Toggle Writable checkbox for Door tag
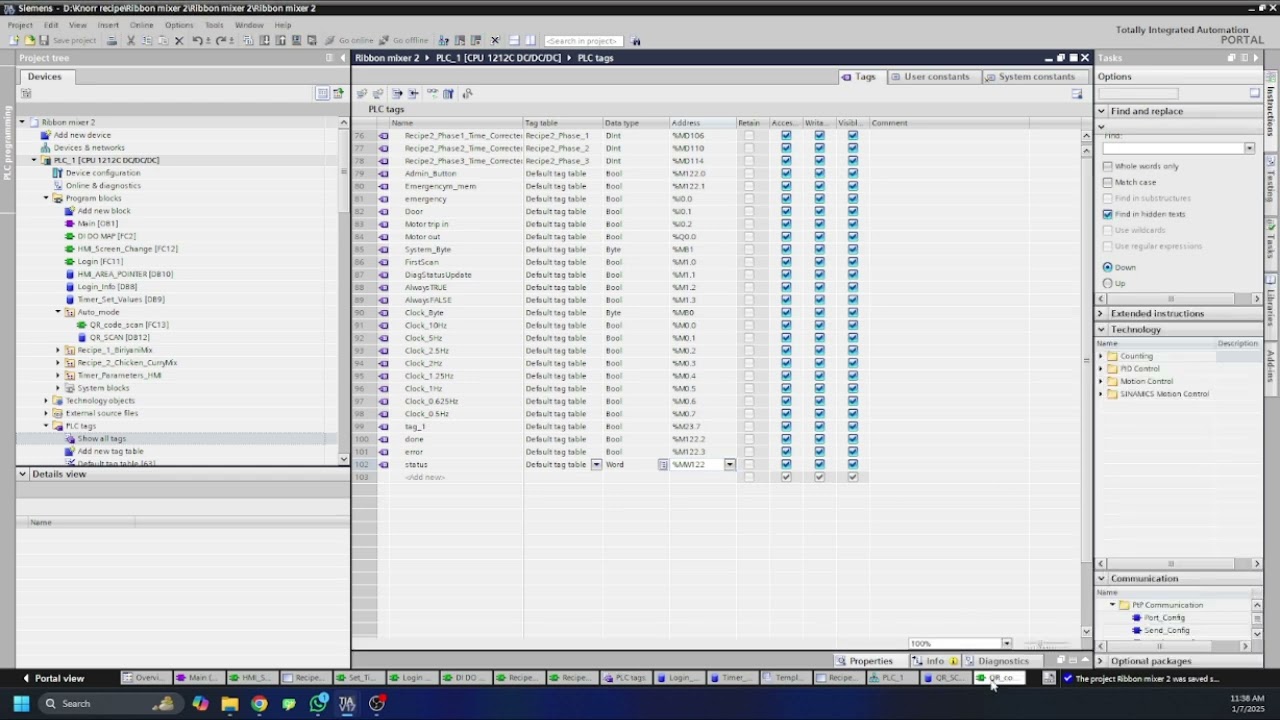The image size is (1280, 720). [819, 211]
